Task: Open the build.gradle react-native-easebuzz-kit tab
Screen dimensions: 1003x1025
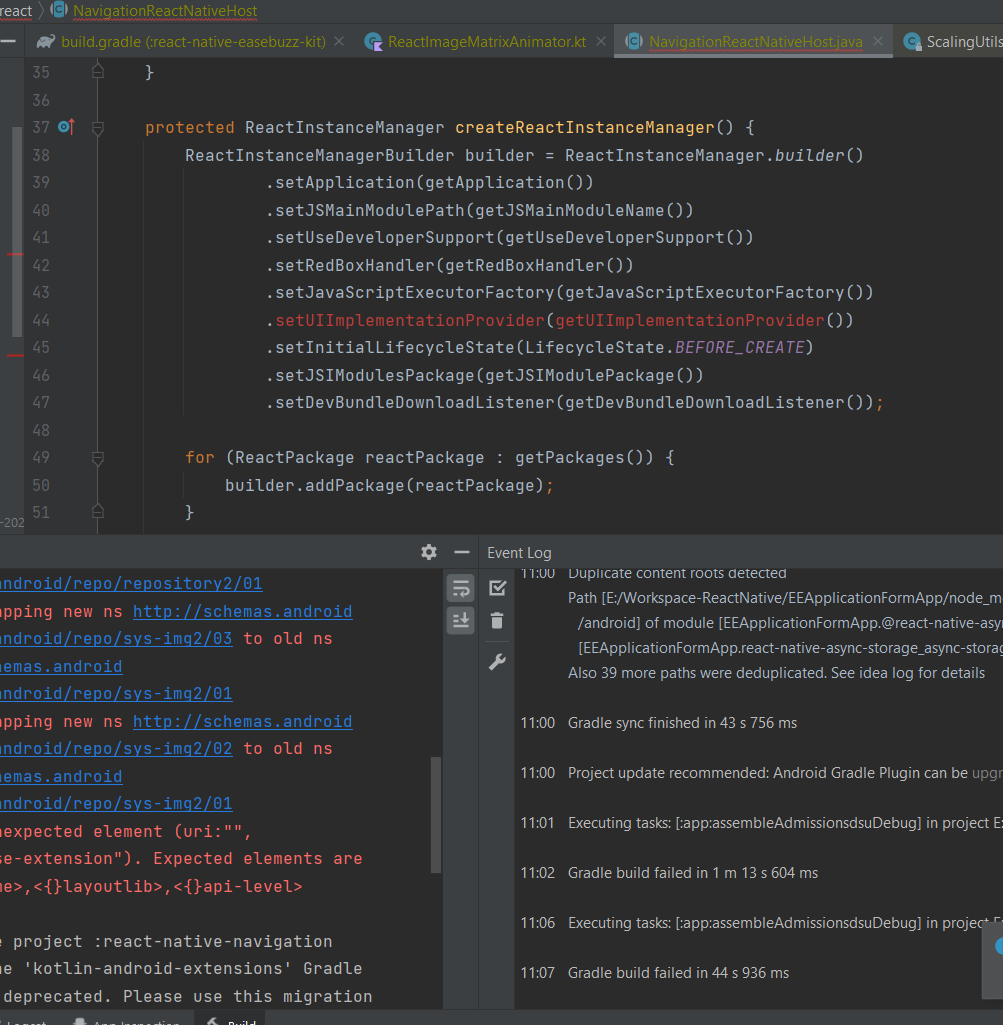Action: (x=190, y=43)
